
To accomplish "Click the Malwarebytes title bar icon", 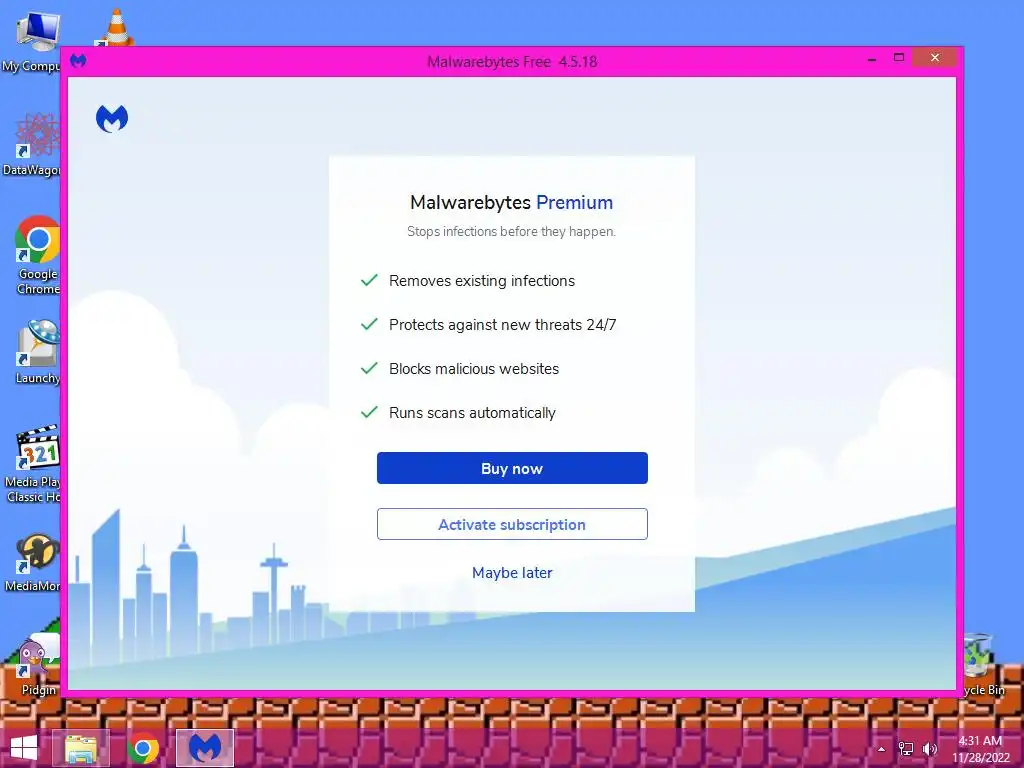I will (78, 61).
